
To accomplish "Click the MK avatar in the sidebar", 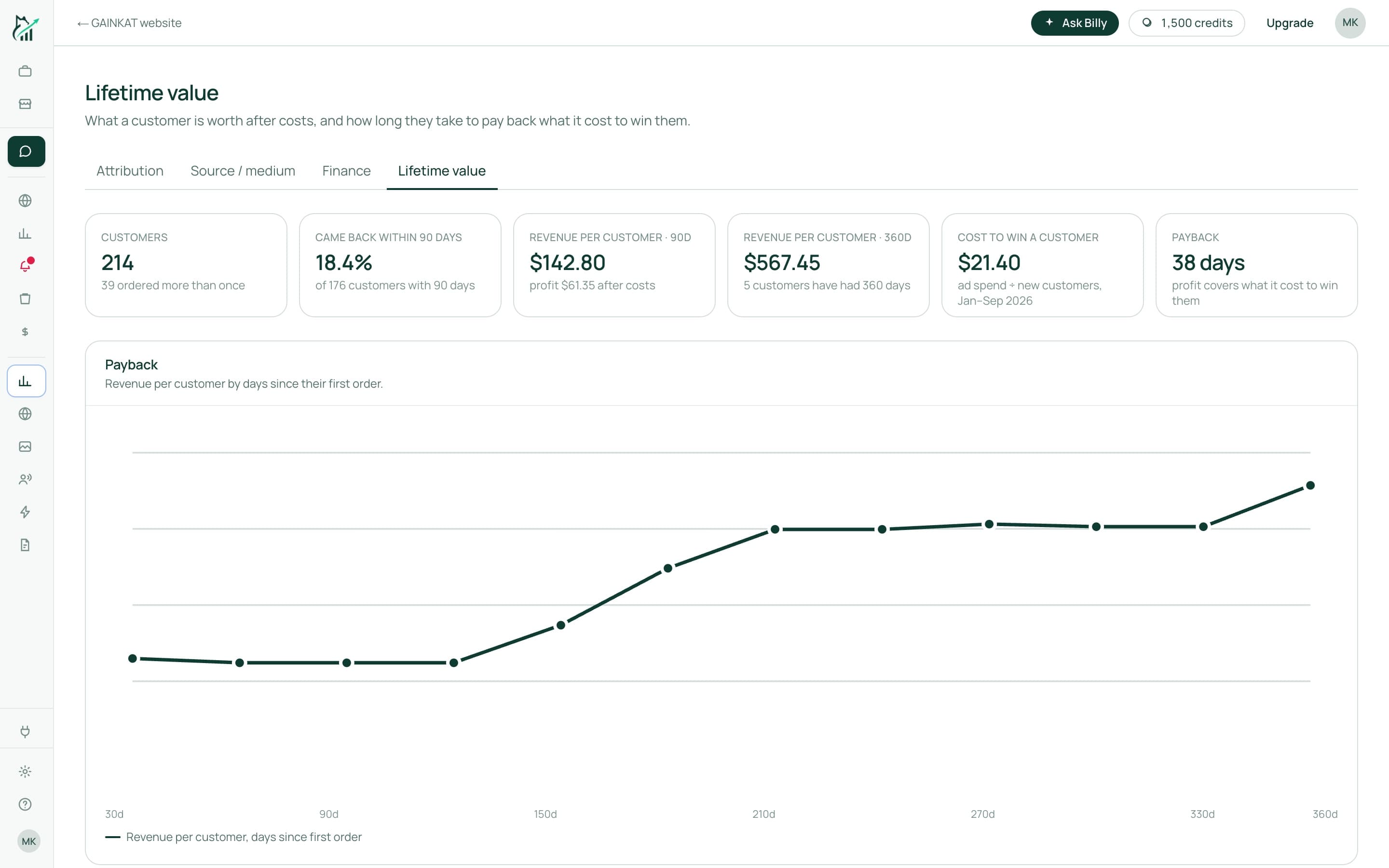I will [x=29, y=841].
